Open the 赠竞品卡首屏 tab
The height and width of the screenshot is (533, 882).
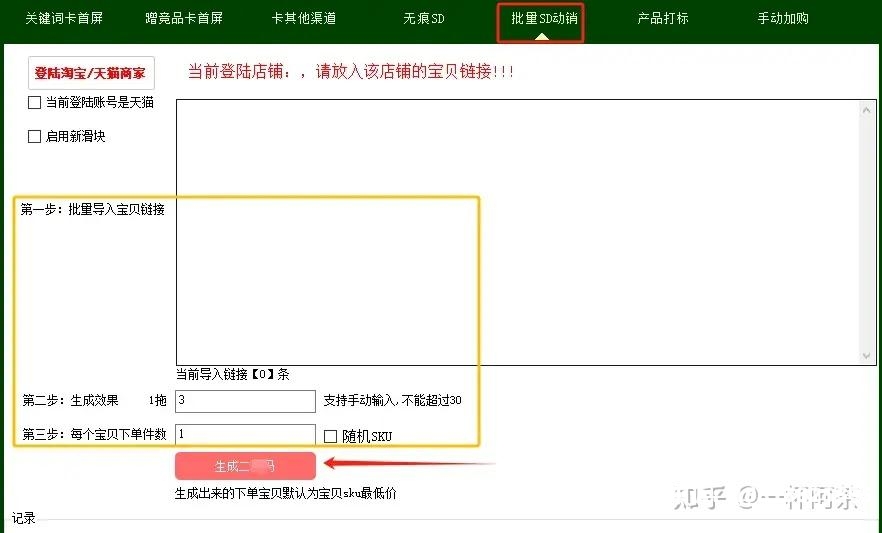tap(184, 18)
